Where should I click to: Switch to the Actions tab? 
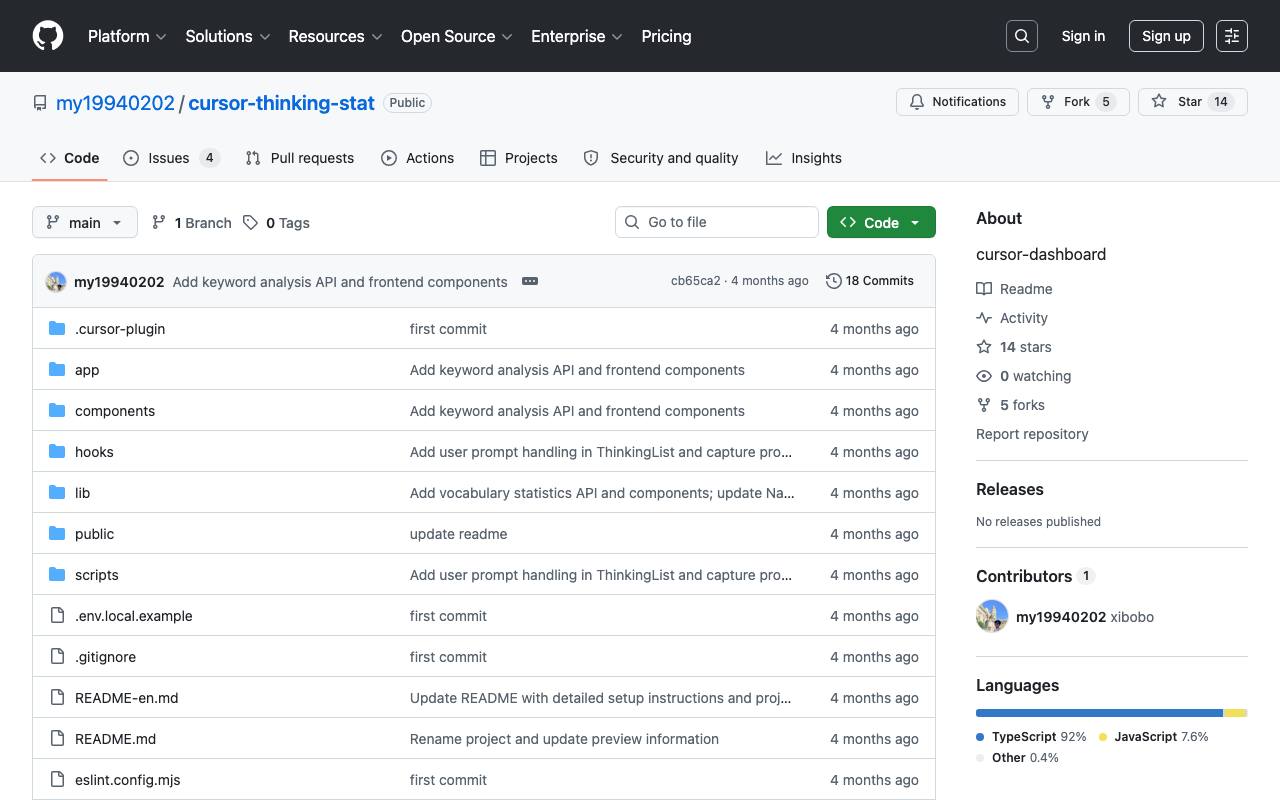(x=417, y=158)
